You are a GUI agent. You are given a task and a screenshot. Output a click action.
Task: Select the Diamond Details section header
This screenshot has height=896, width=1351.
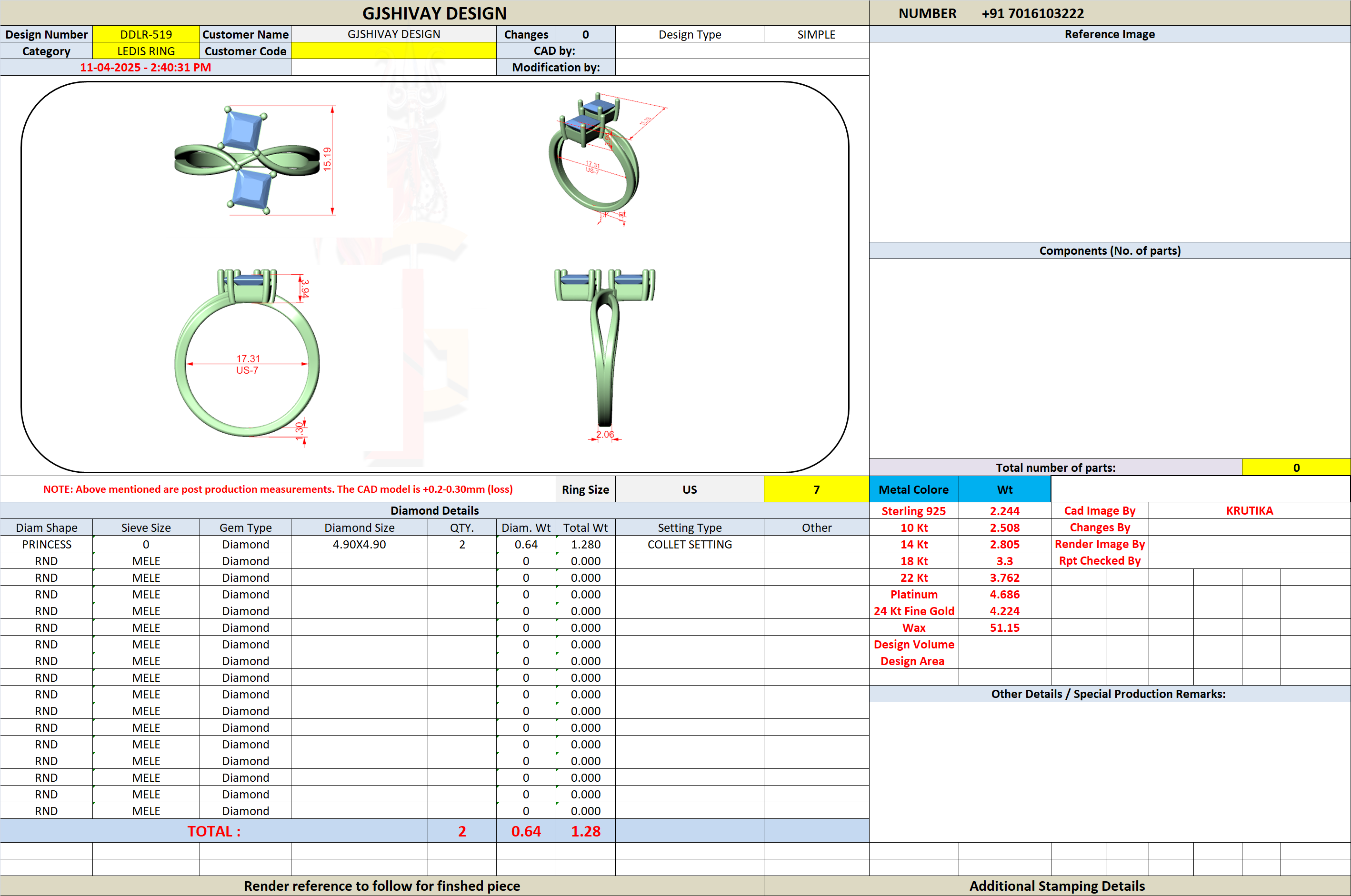(434, 511)
